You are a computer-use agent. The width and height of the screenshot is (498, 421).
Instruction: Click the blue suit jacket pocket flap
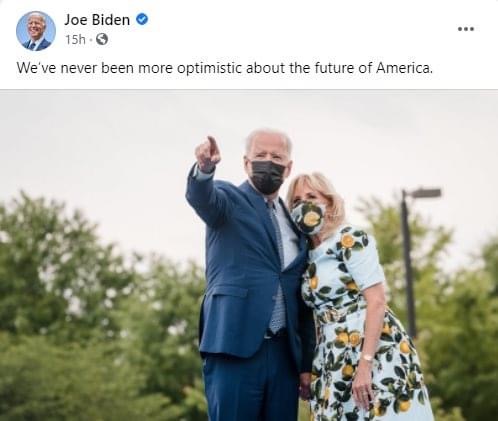(230, 291)
